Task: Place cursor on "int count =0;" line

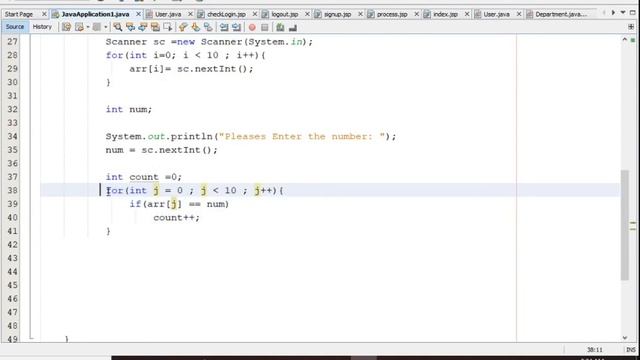Action: tap(144, 177)
